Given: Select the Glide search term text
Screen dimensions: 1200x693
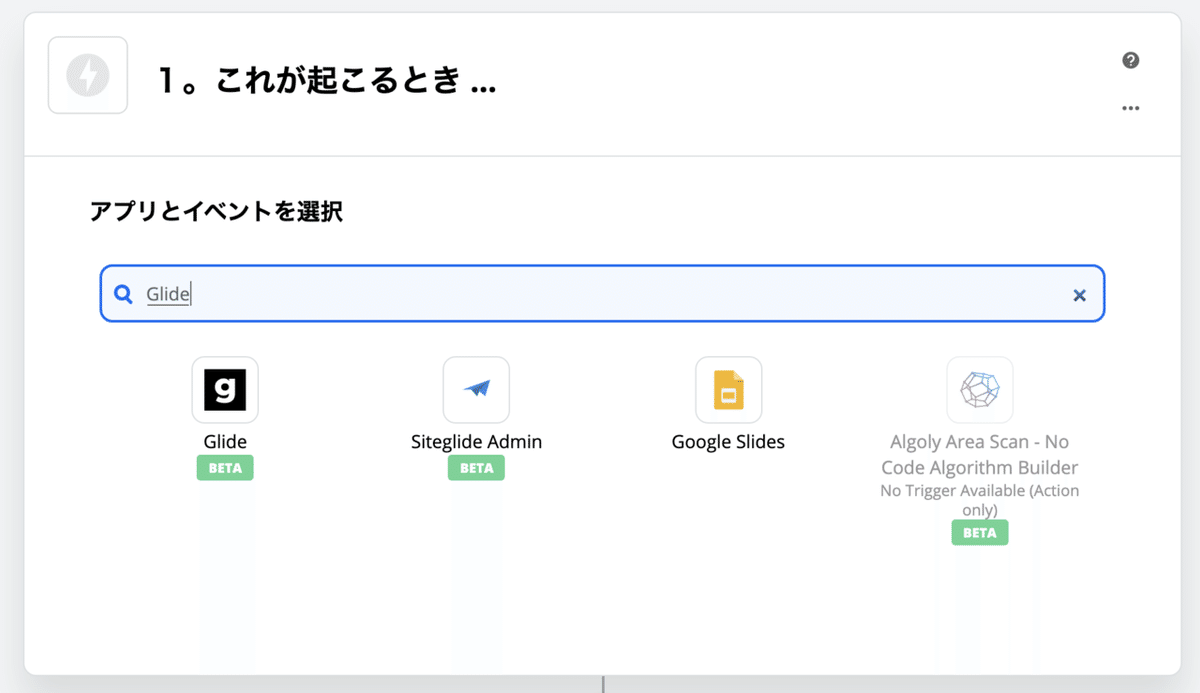Looking at the screenshot, I should click(168, 293).
